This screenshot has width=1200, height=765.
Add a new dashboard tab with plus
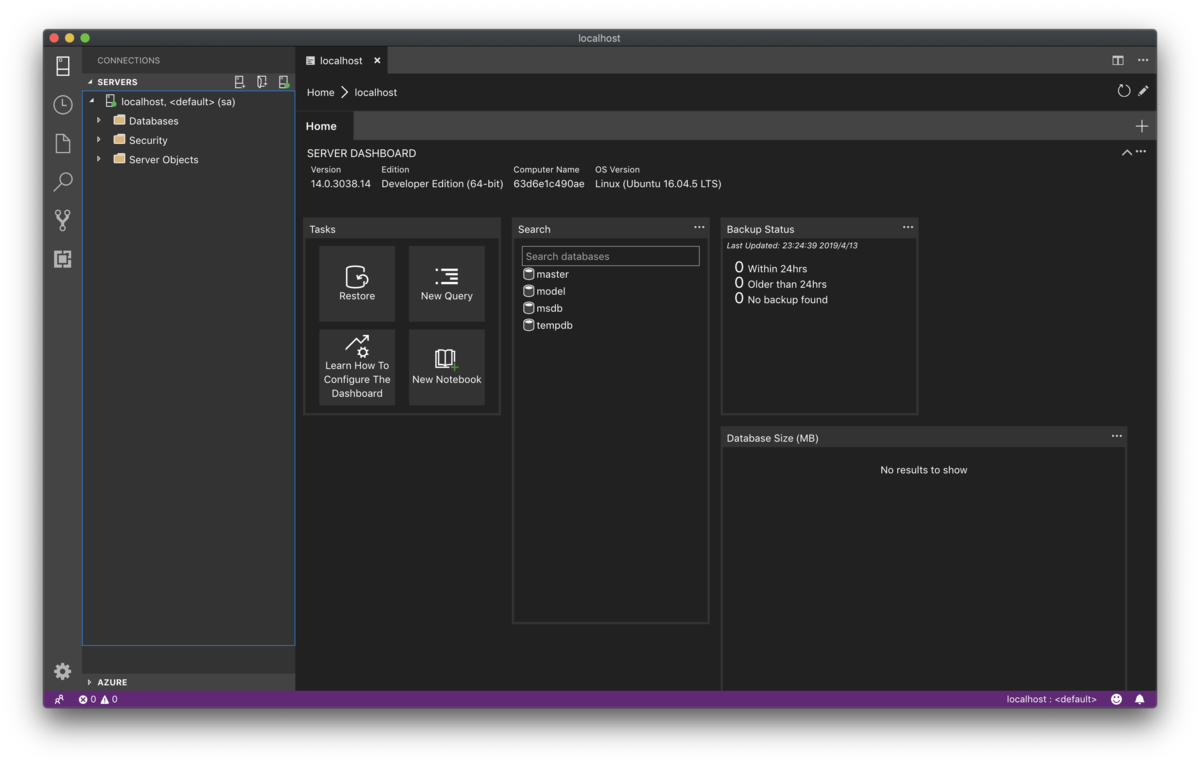[1142, 126]
